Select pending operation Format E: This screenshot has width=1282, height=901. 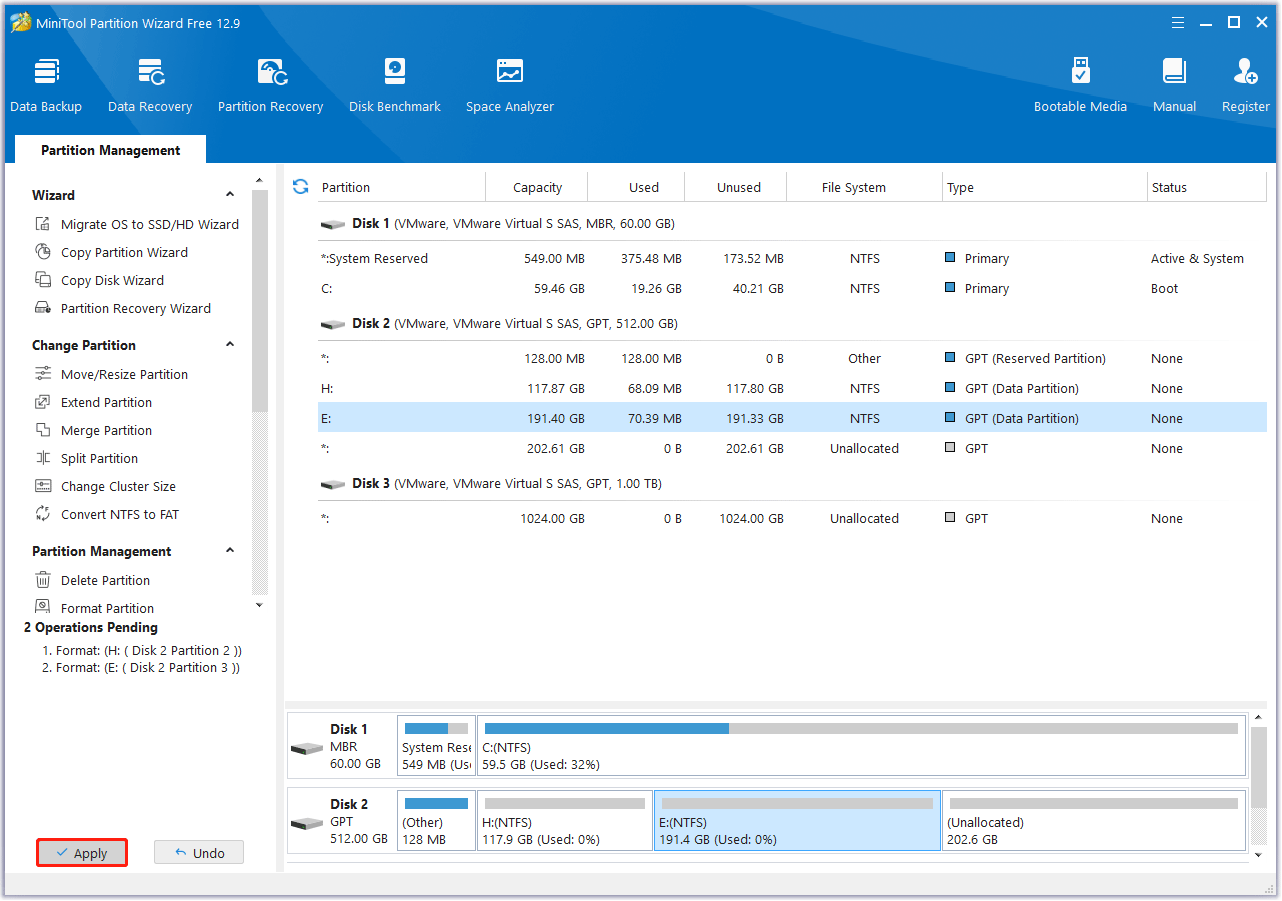141,667
